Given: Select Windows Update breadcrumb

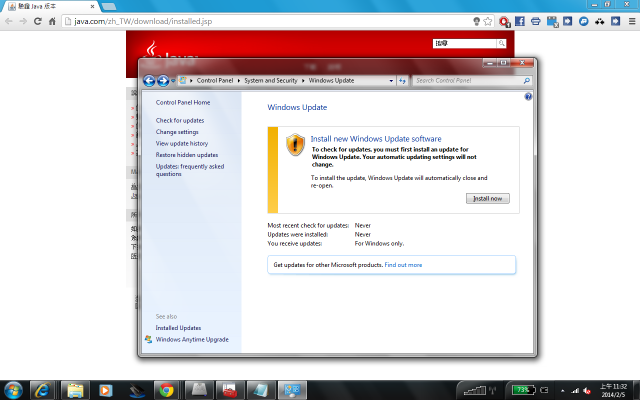Looking at the screenshot, I should click(x=331, y=80).
